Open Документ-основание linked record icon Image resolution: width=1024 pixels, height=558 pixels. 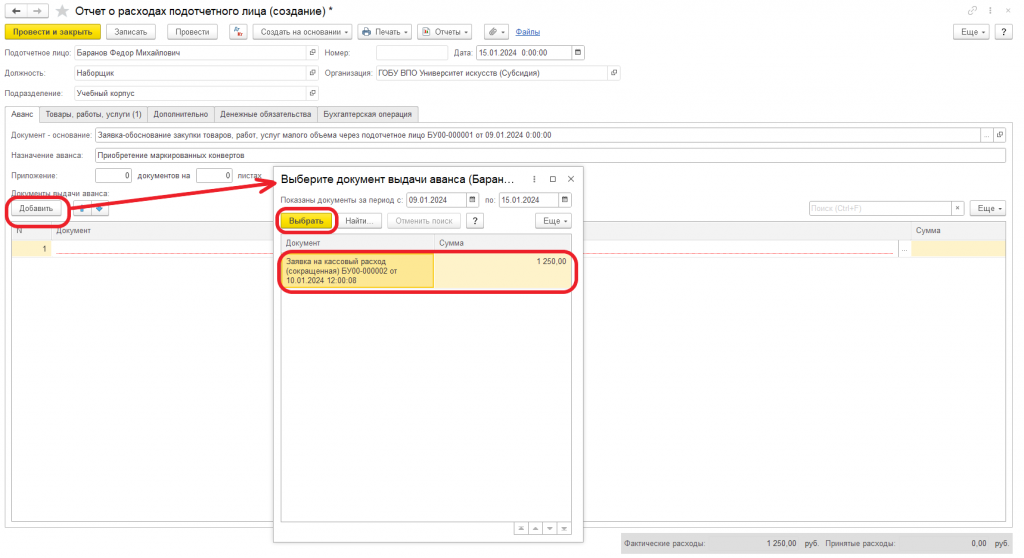(1000, 135)
